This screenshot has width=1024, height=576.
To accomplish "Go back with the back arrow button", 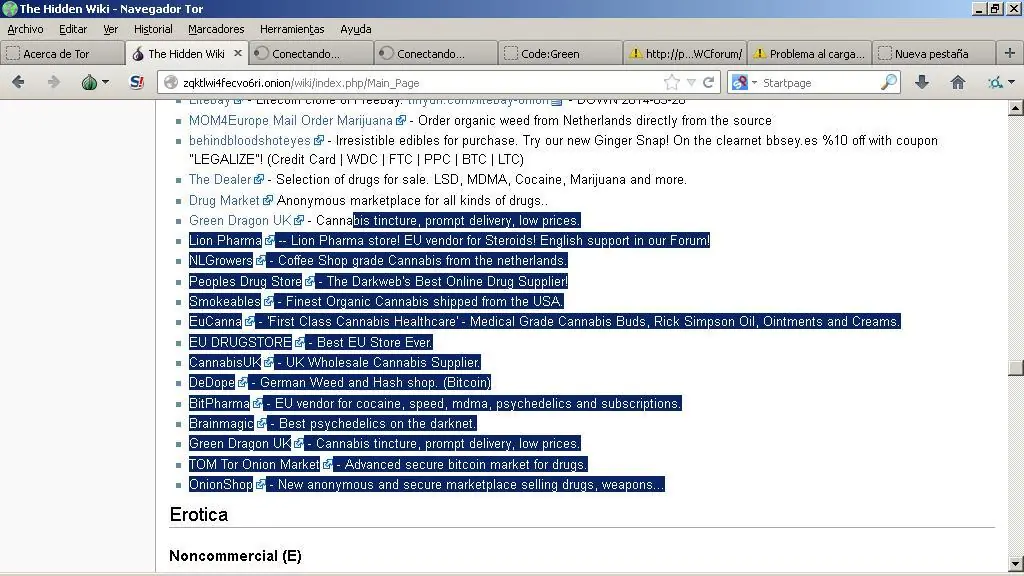I will click(x=18, y=82).
